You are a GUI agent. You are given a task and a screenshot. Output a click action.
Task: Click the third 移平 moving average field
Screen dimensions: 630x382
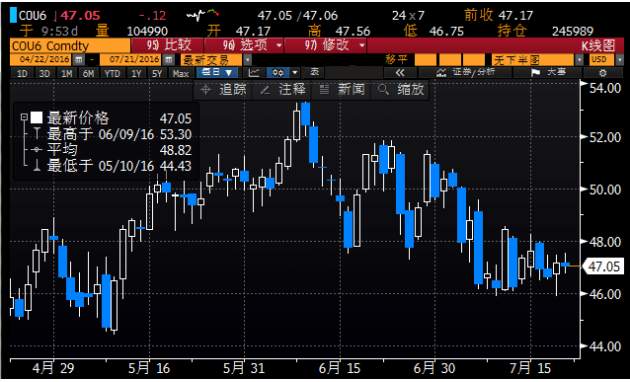[x=474, y=60]
